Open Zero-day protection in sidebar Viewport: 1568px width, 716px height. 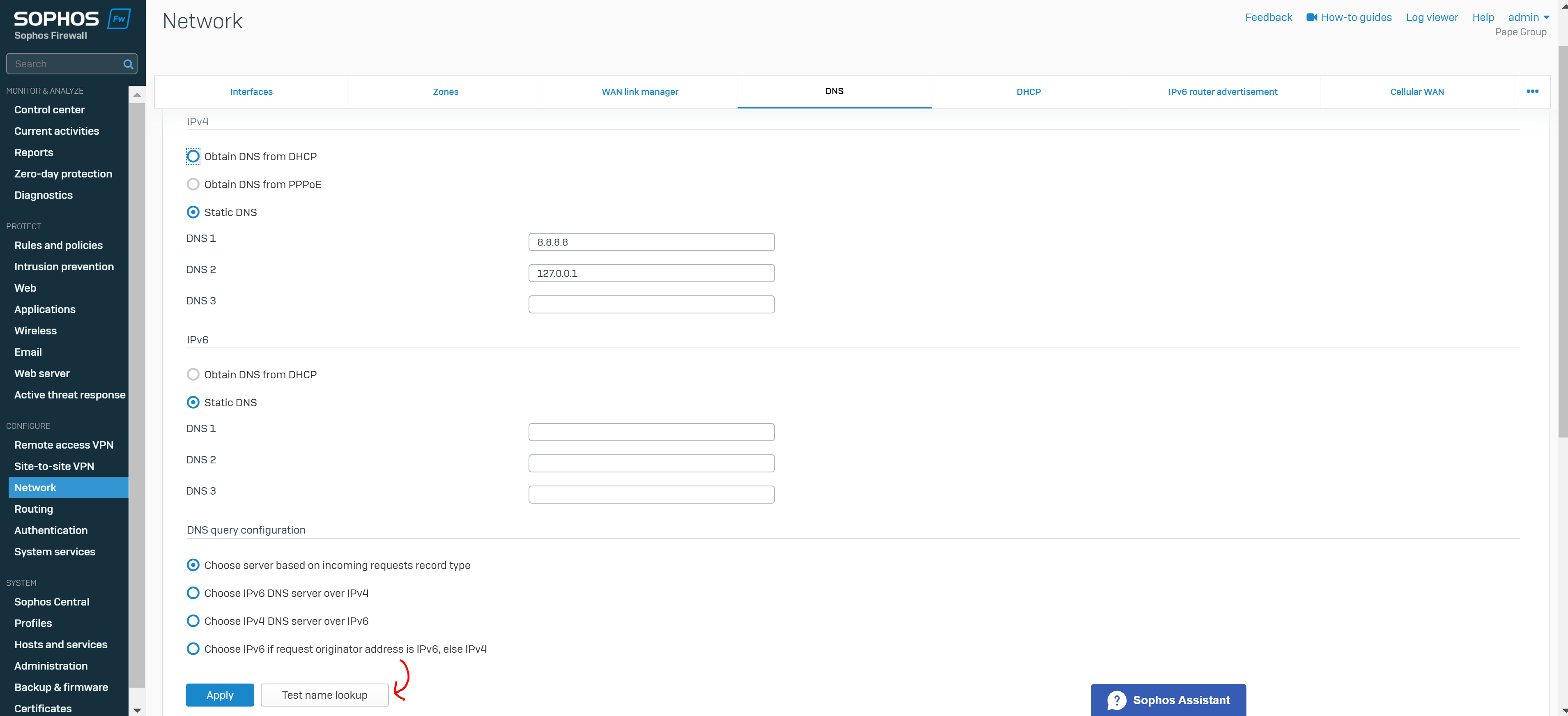pos(63,173)
